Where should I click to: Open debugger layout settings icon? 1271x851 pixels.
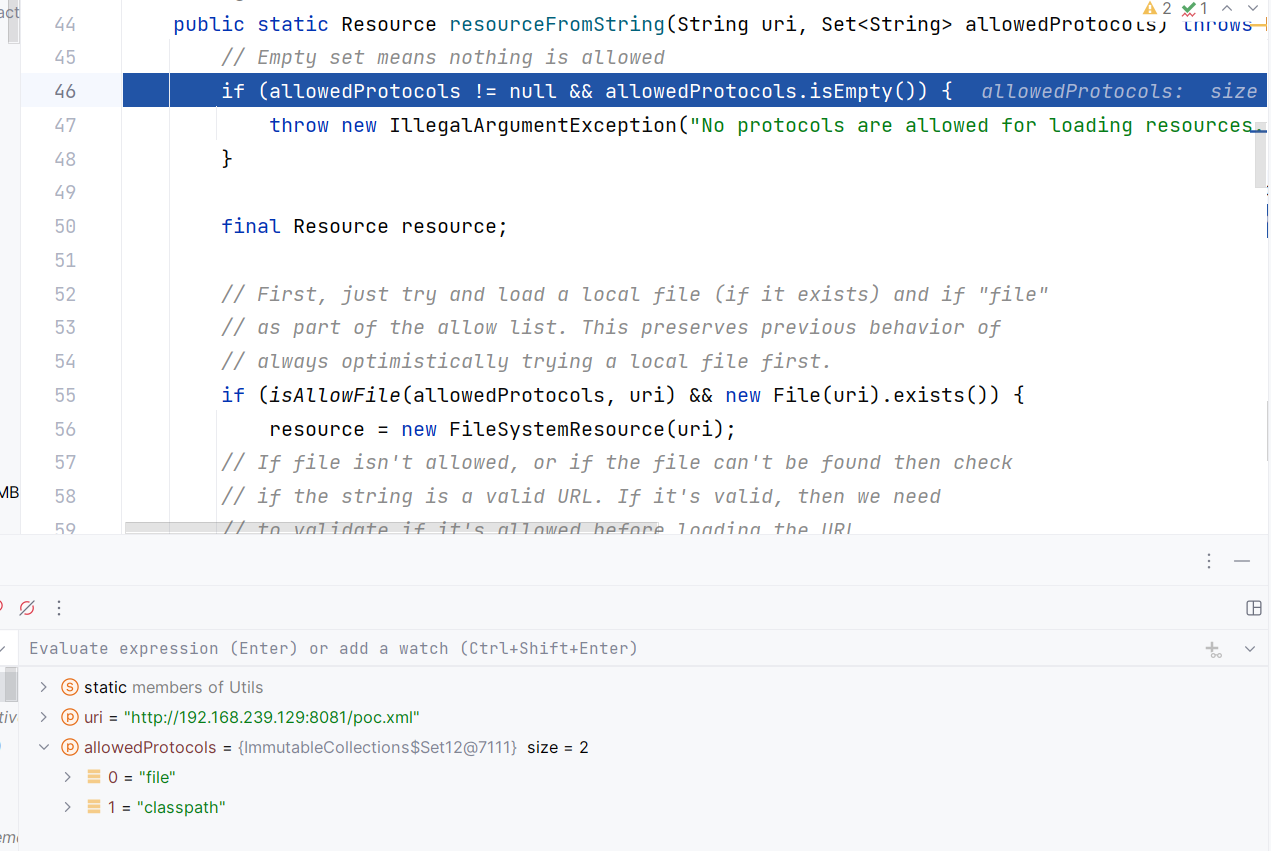(x=1254, y=608)
